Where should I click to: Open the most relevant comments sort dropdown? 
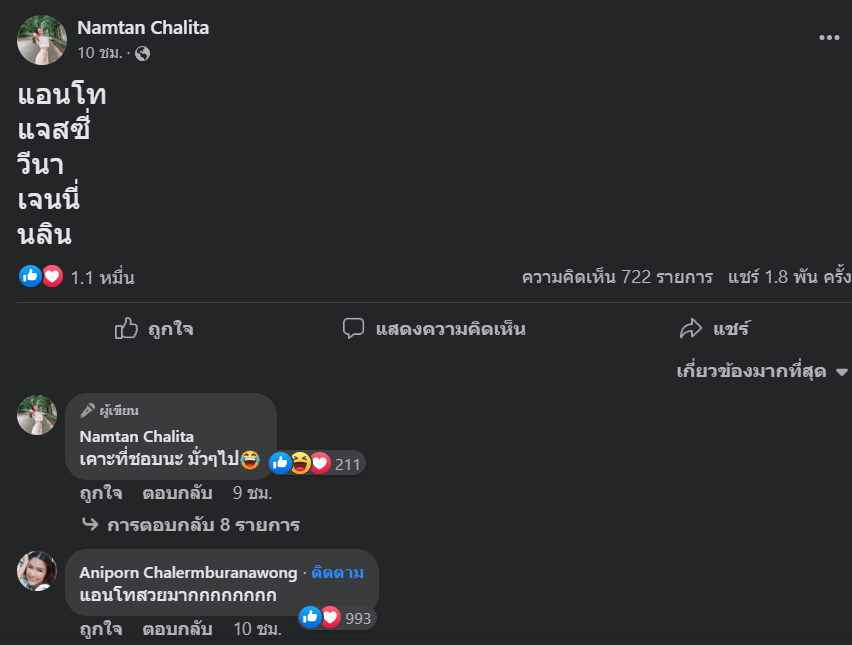point(762,372)
